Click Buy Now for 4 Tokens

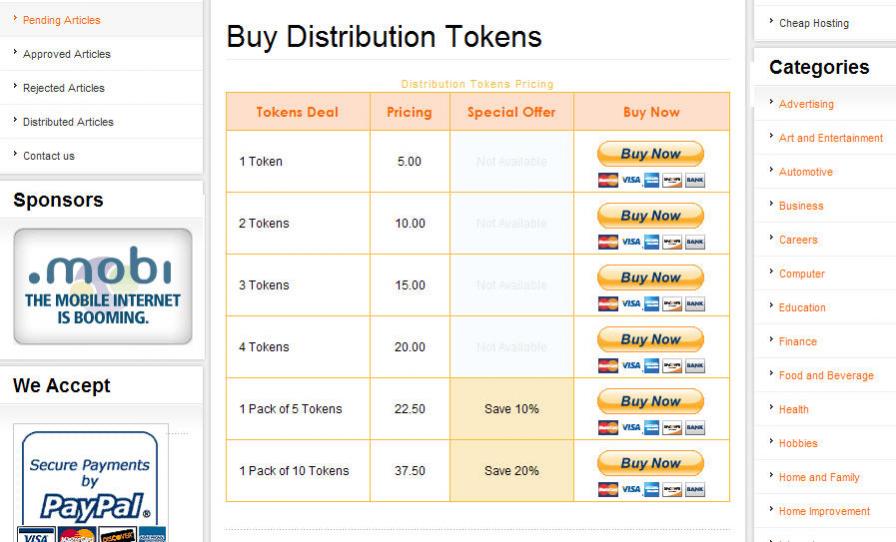click(650, 340)
